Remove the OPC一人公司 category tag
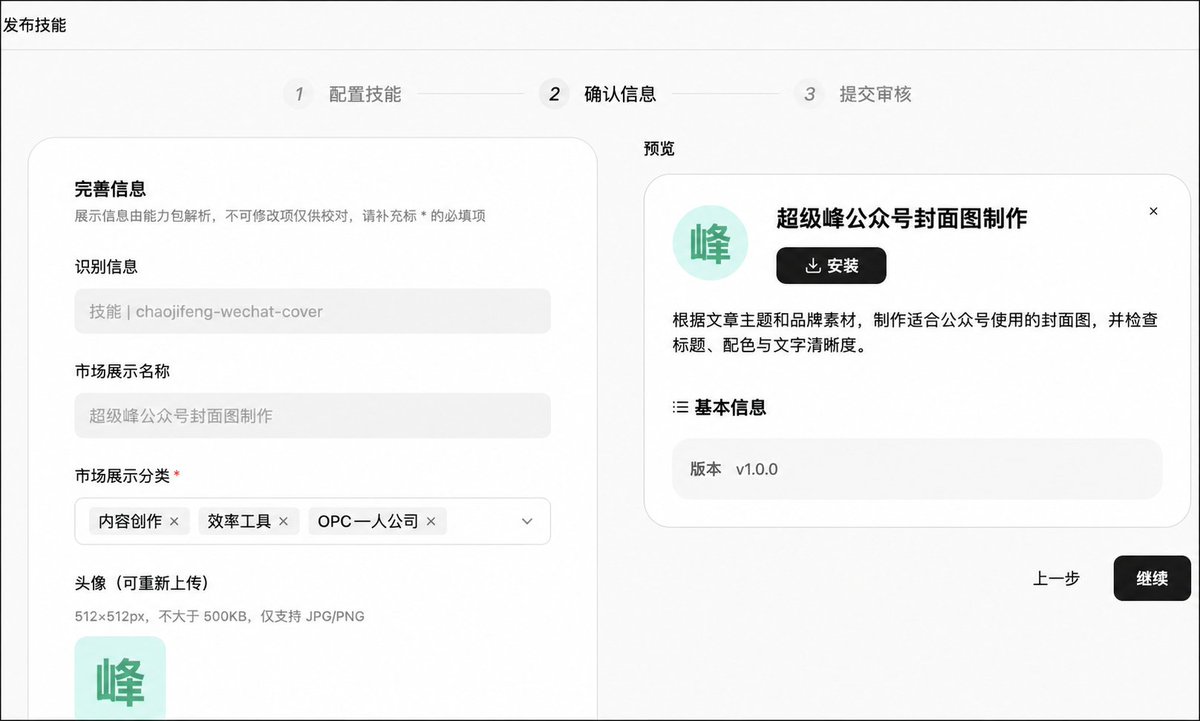The width and height of the screenshot is (1200, 721). tap(431, 521)
